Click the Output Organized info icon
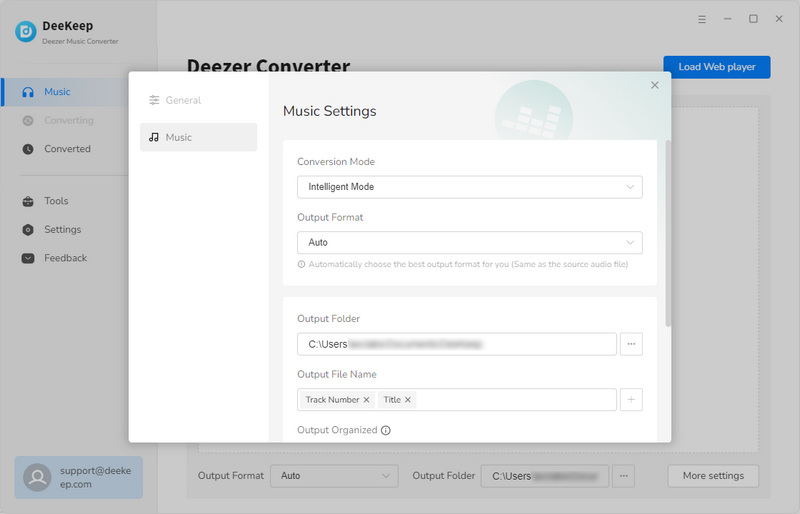800x514 pixels. pyautogui.click(x=386, y=430)
